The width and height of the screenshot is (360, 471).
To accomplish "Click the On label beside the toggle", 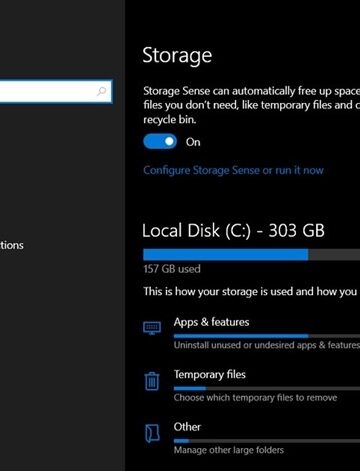I will coord(193,142).
